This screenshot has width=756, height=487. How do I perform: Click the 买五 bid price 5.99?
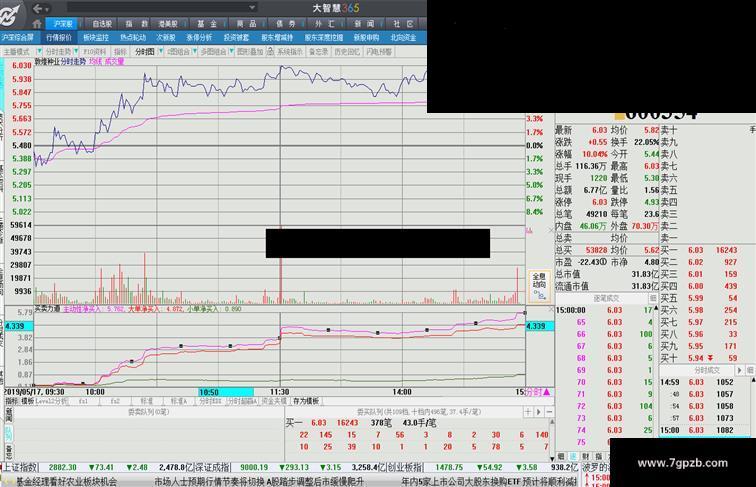(x=695, y=298)
